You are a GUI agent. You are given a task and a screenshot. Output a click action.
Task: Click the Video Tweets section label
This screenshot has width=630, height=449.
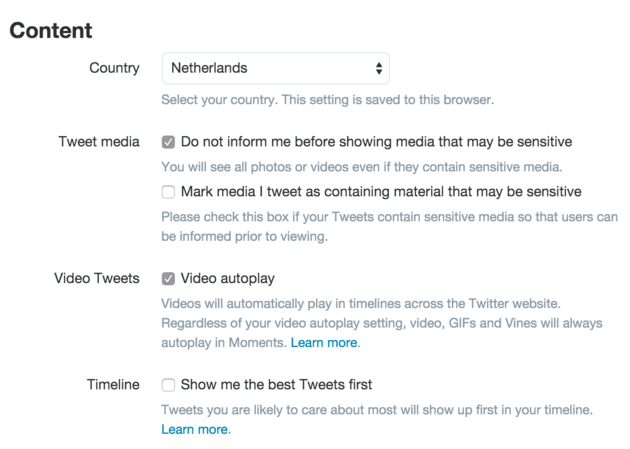97,278
